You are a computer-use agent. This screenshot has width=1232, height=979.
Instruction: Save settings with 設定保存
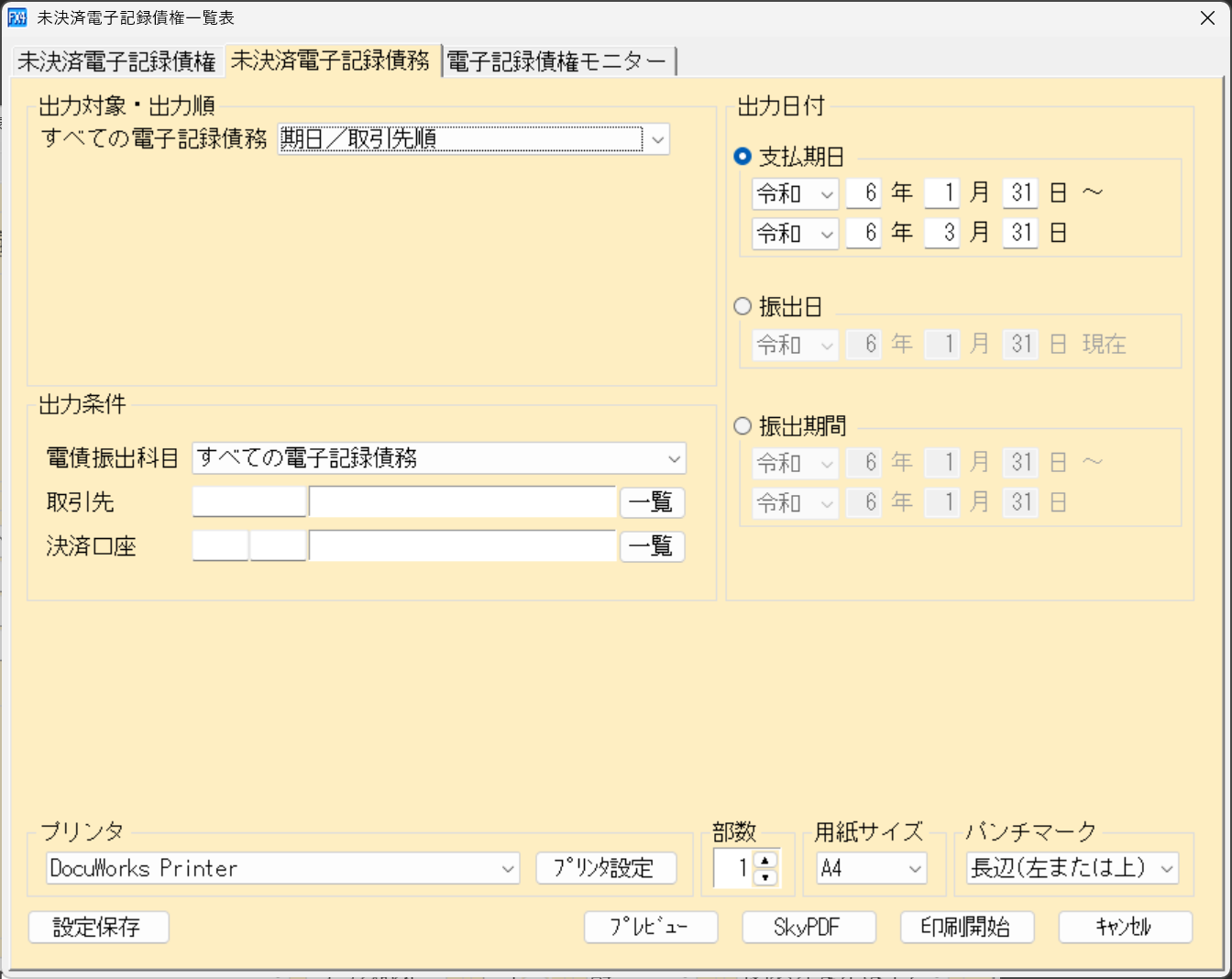pyautogui.click(x=98, y=927)
